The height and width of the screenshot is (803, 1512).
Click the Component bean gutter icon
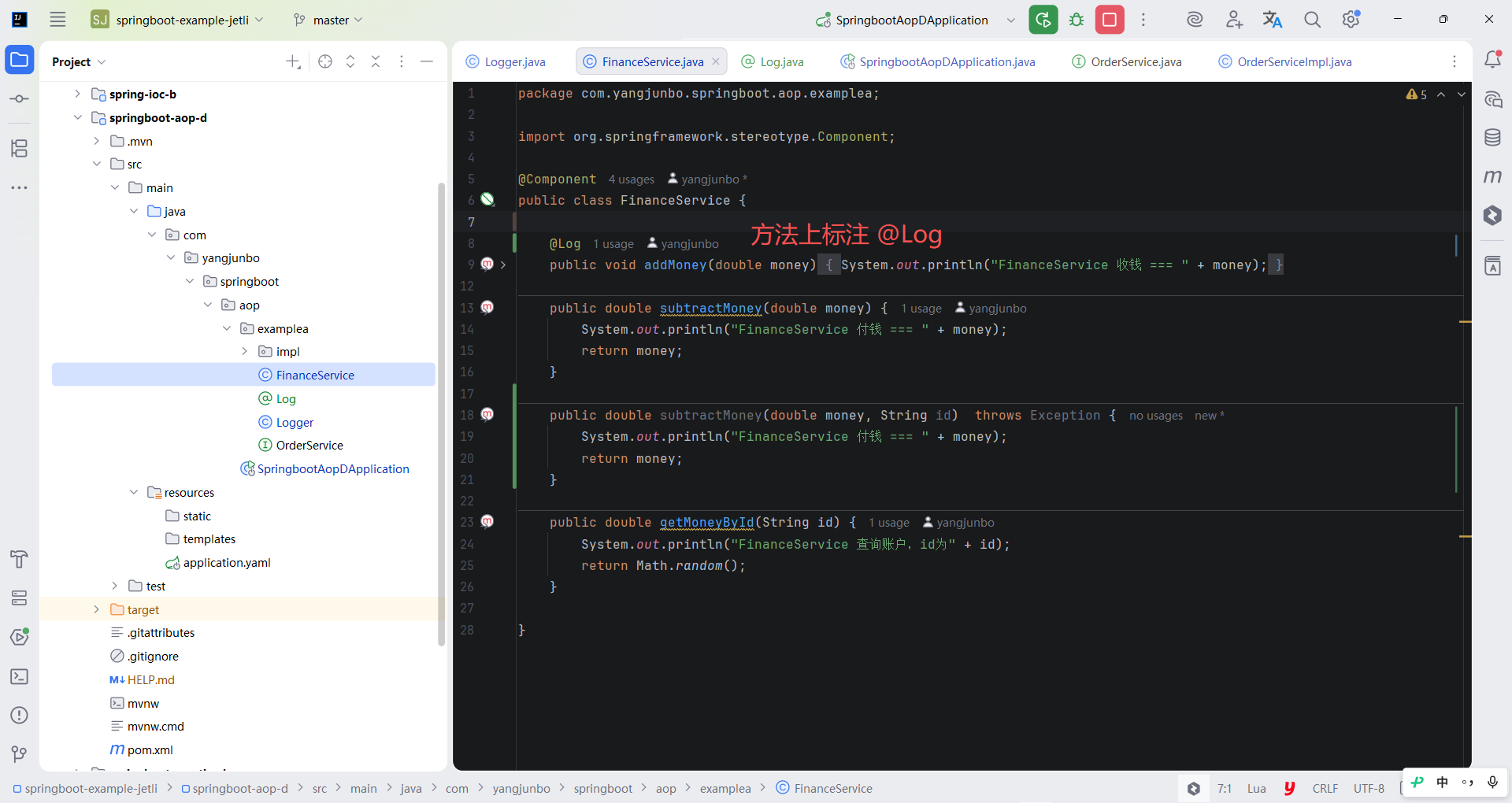[x=488, y=200]
